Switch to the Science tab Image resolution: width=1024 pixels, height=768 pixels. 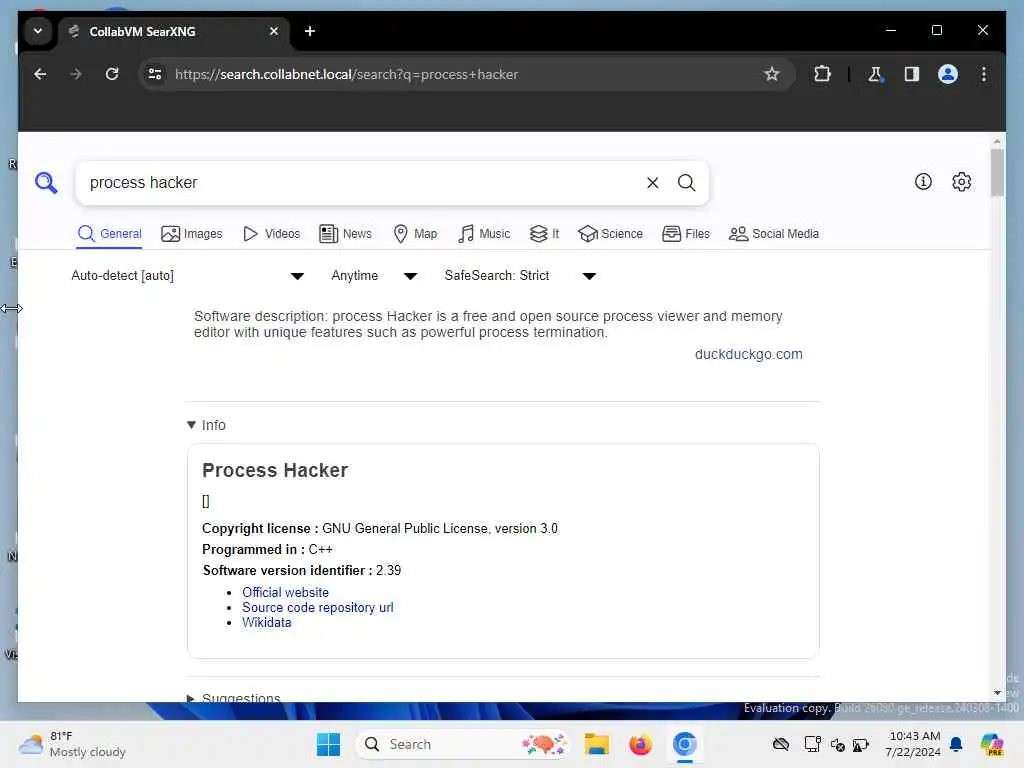click(611, 234)
